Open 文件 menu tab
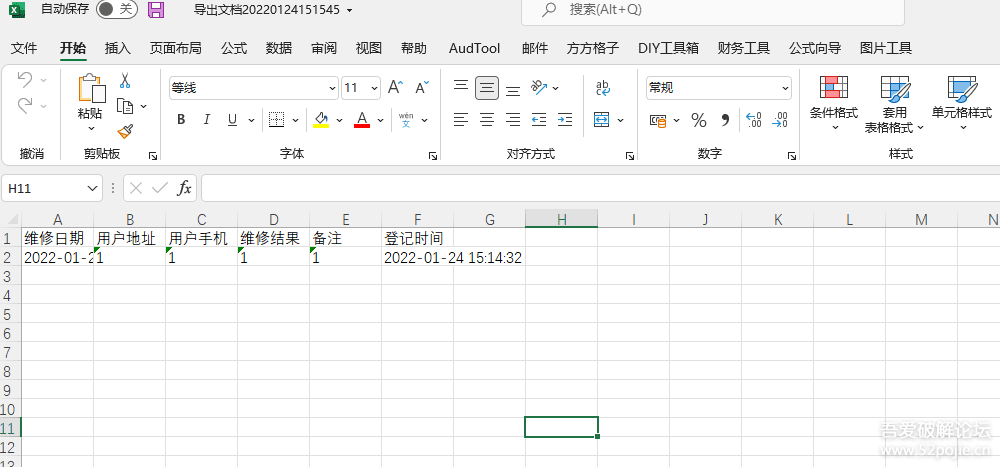 [24, 48]
